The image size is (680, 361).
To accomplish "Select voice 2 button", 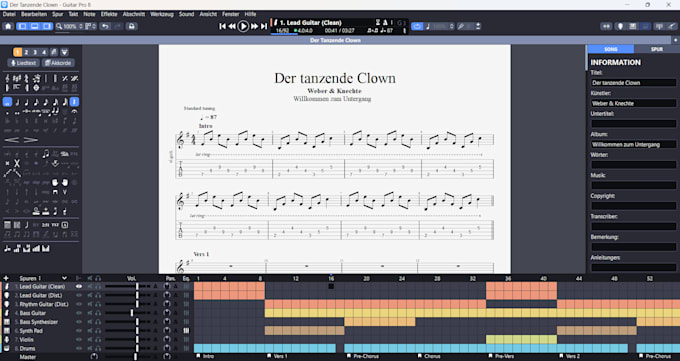I will (x=26, y=53).
